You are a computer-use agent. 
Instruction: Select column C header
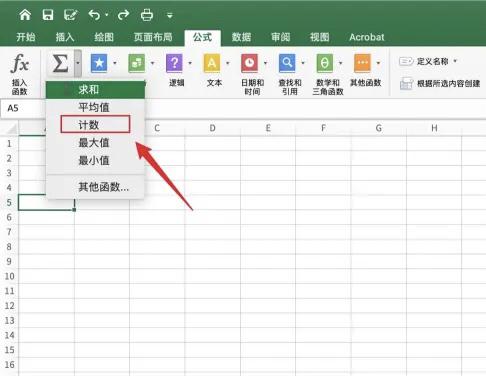pos(157,128)
